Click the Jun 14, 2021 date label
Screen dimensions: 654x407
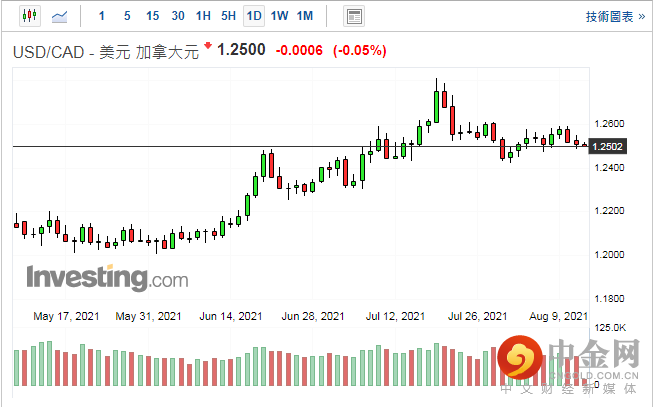tap(231, 317)
